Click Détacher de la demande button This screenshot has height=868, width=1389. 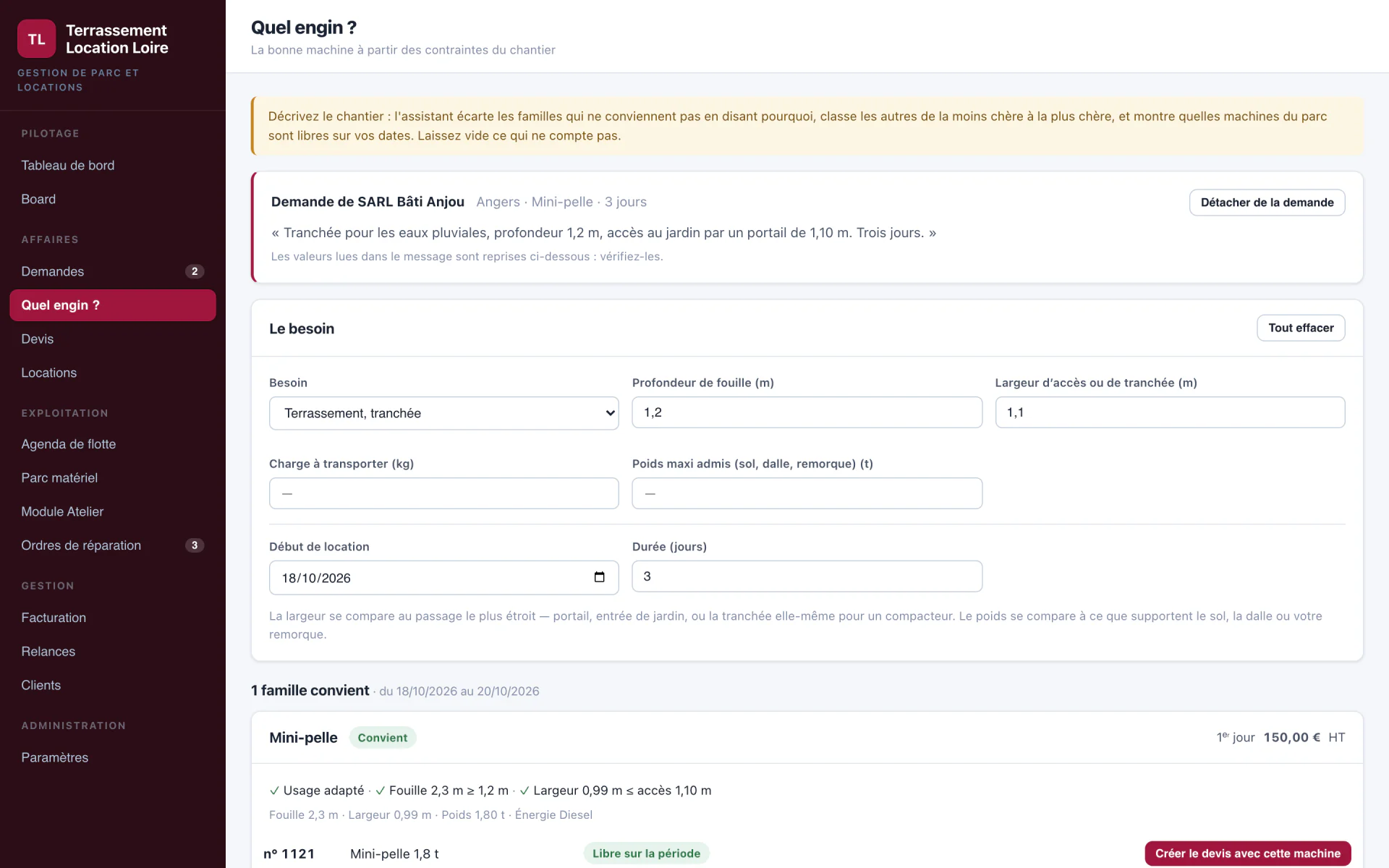[1267, 203]
